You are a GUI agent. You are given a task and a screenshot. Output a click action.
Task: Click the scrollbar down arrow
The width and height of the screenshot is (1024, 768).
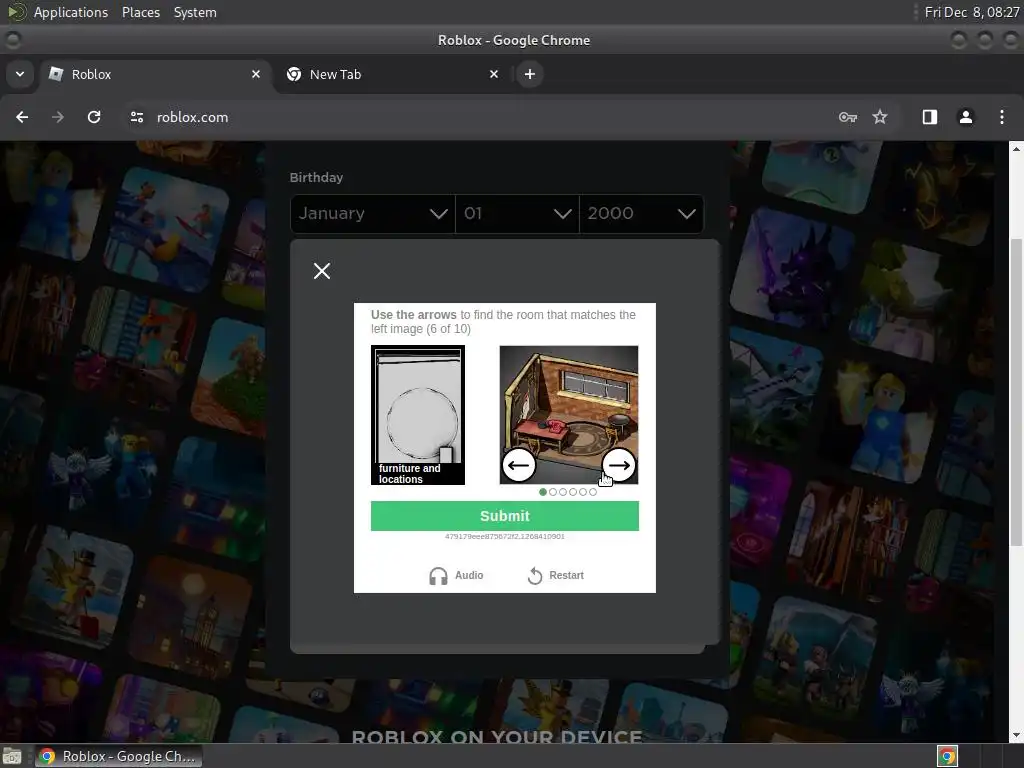pos(1016,735)
